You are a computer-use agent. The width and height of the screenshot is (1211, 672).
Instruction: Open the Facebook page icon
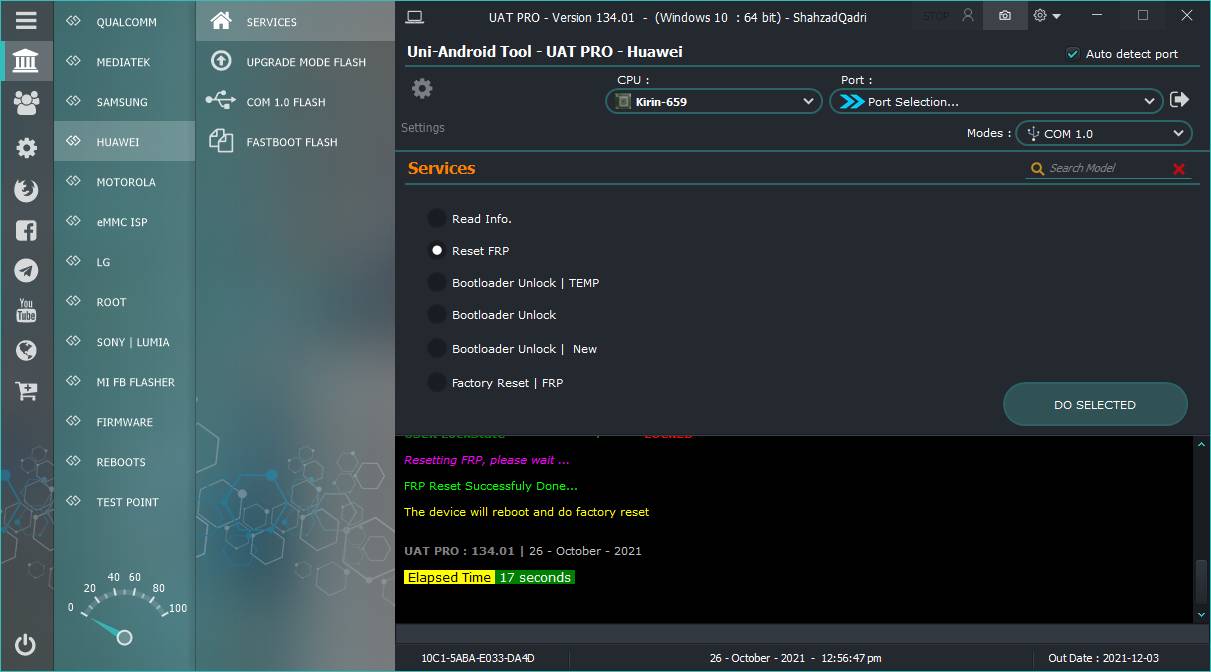26,230
